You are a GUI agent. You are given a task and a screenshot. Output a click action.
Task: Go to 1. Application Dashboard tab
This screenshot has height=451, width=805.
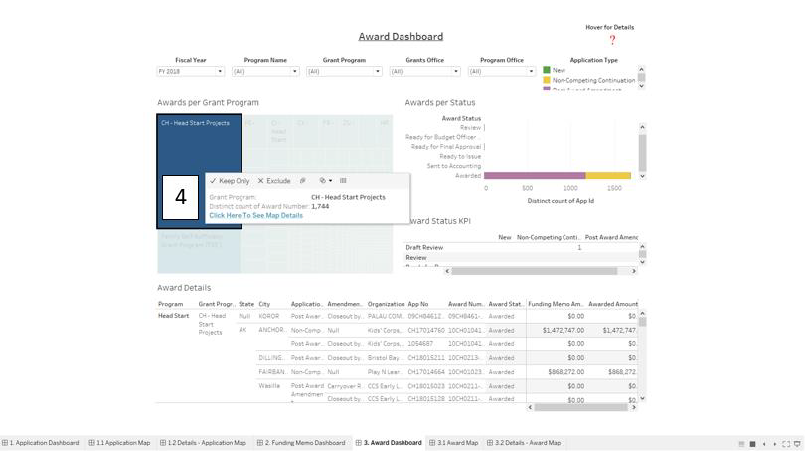(x=41, y=443)
